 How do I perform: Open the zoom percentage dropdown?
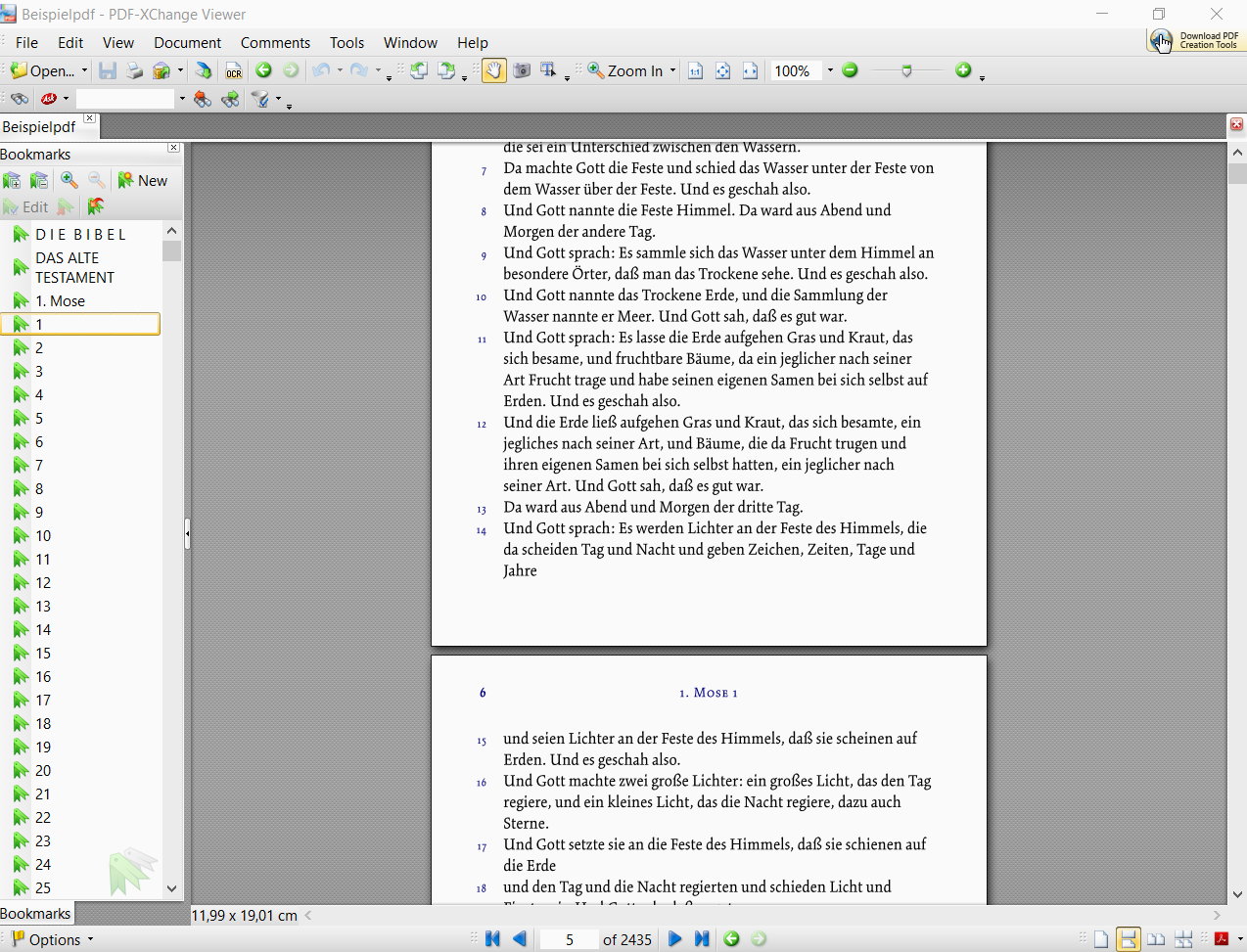[830, 70]
